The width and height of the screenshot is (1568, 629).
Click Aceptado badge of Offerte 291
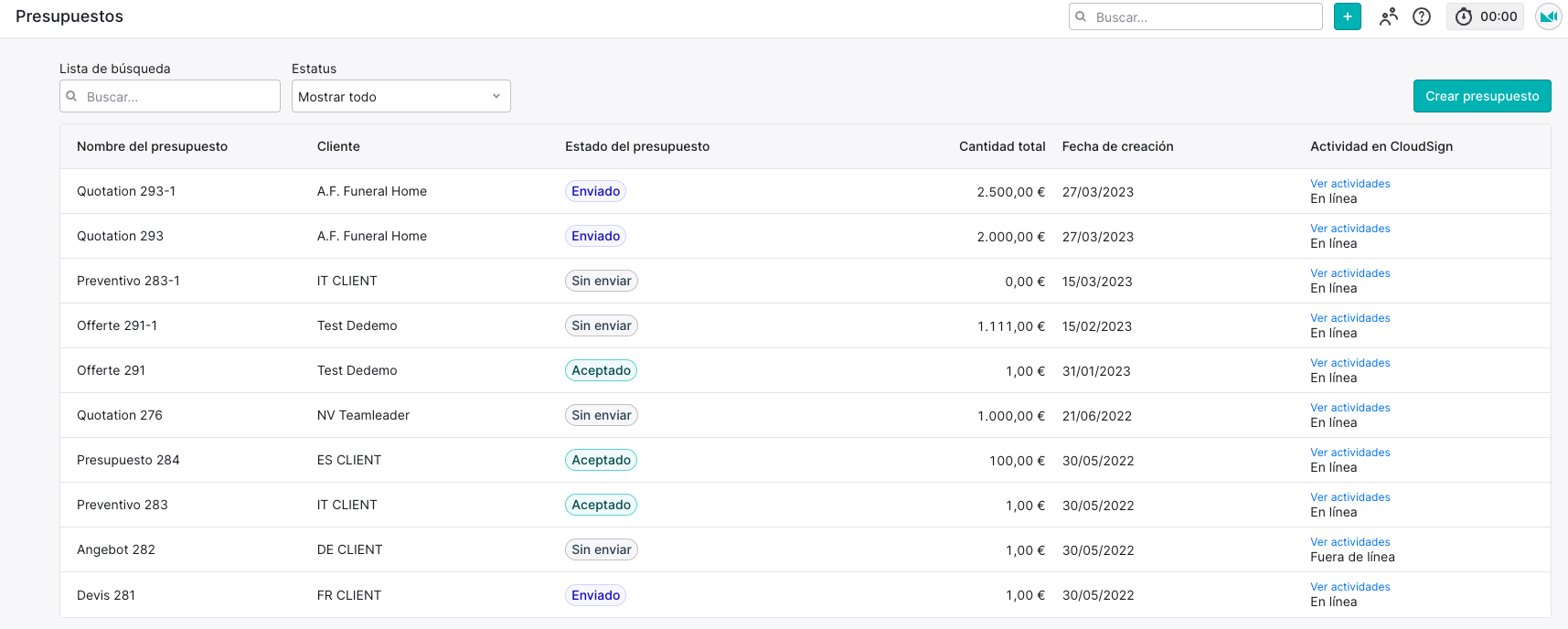pos(601,370)
